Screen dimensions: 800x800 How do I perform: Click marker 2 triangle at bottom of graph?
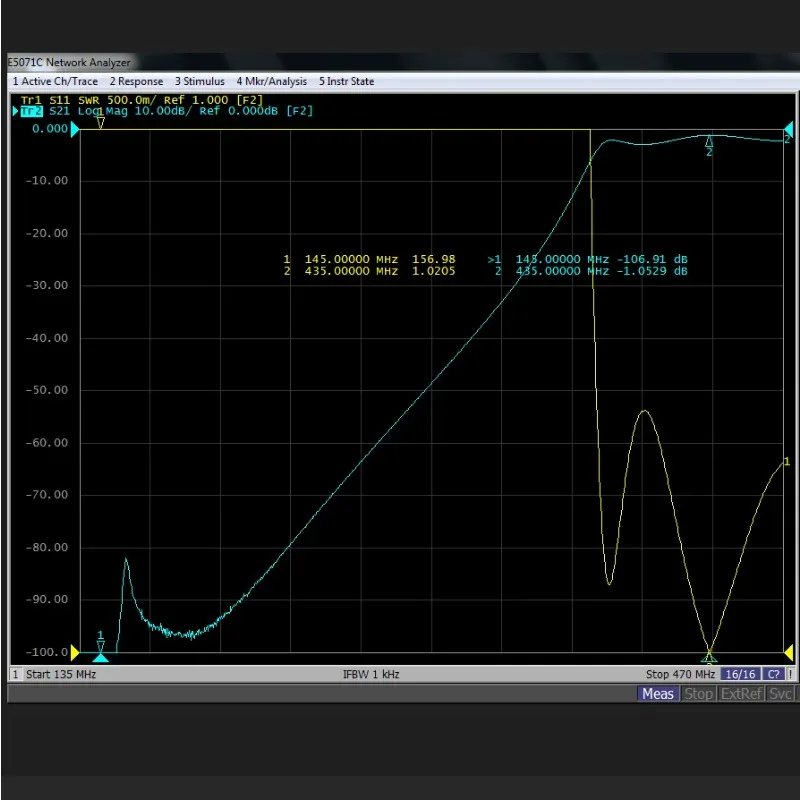pos(709,656)
